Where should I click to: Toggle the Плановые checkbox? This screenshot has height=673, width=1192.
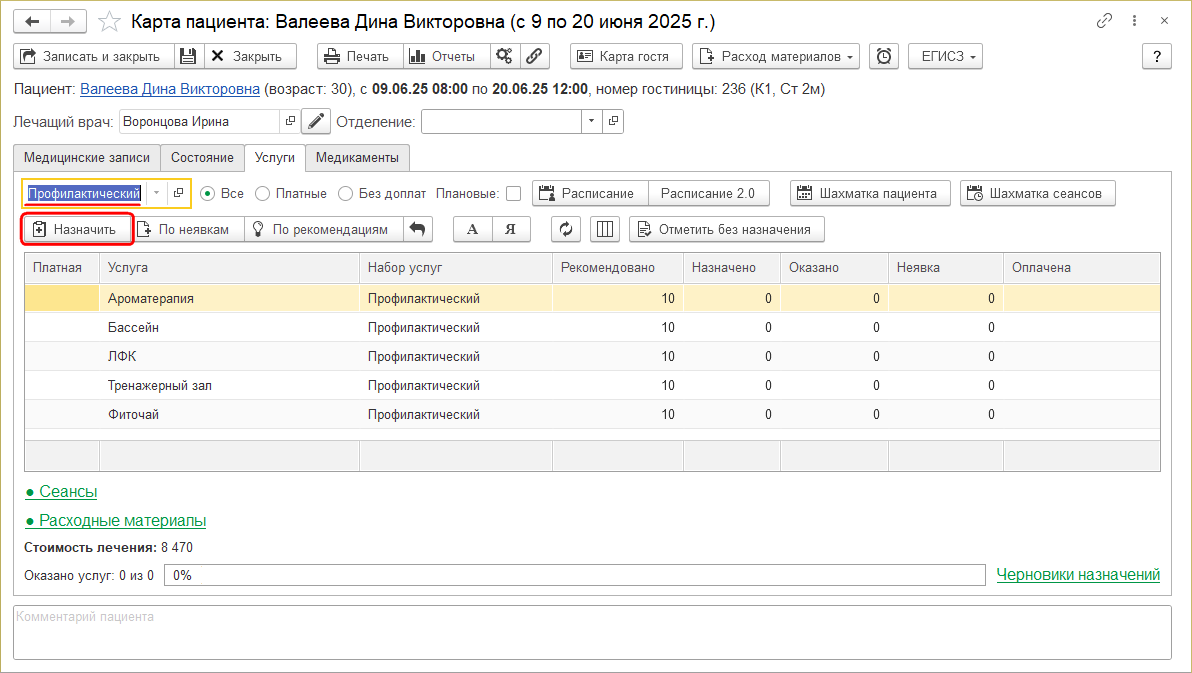coord(513,194)
